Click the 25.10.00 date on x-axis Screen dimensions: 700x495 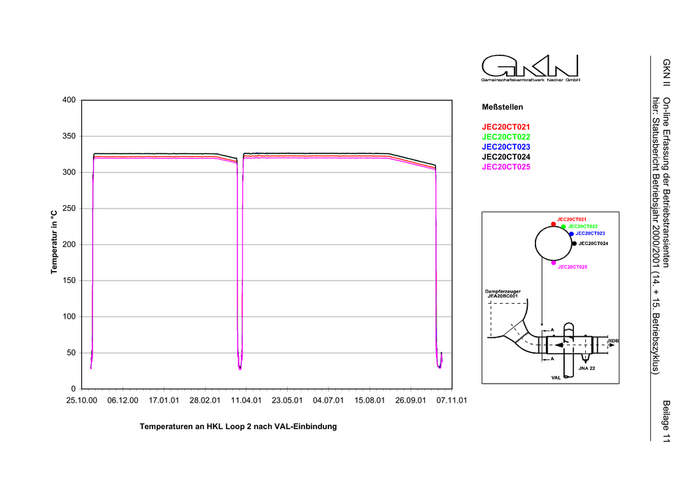tap(82, 399)
